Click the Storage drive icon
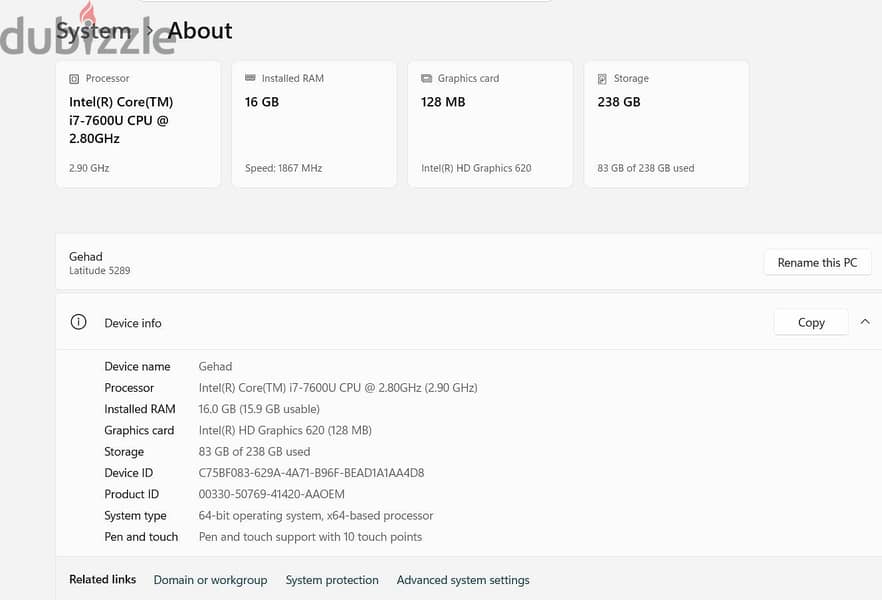This screenshot has width=882, height=600. [602, 79]
